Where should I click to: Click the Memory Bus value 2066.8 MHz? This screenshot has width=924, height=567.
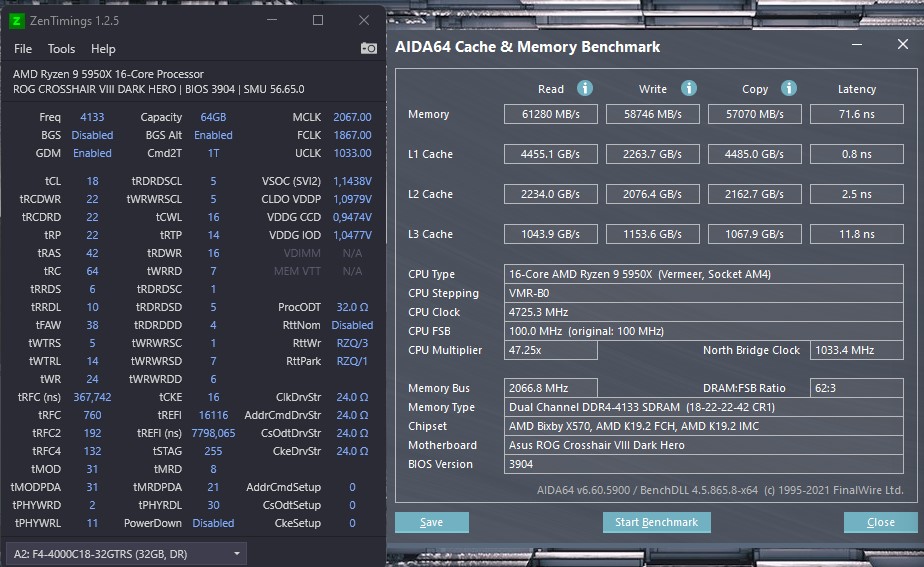coord(551,388)
